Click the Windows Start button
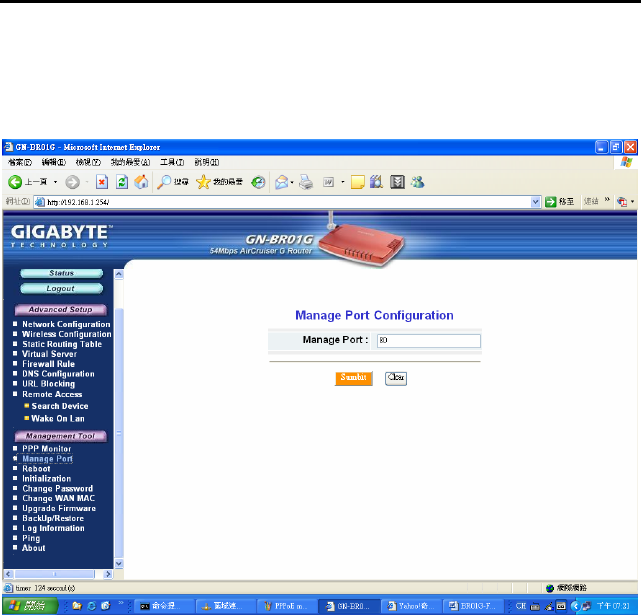 [x=30, y=606]
